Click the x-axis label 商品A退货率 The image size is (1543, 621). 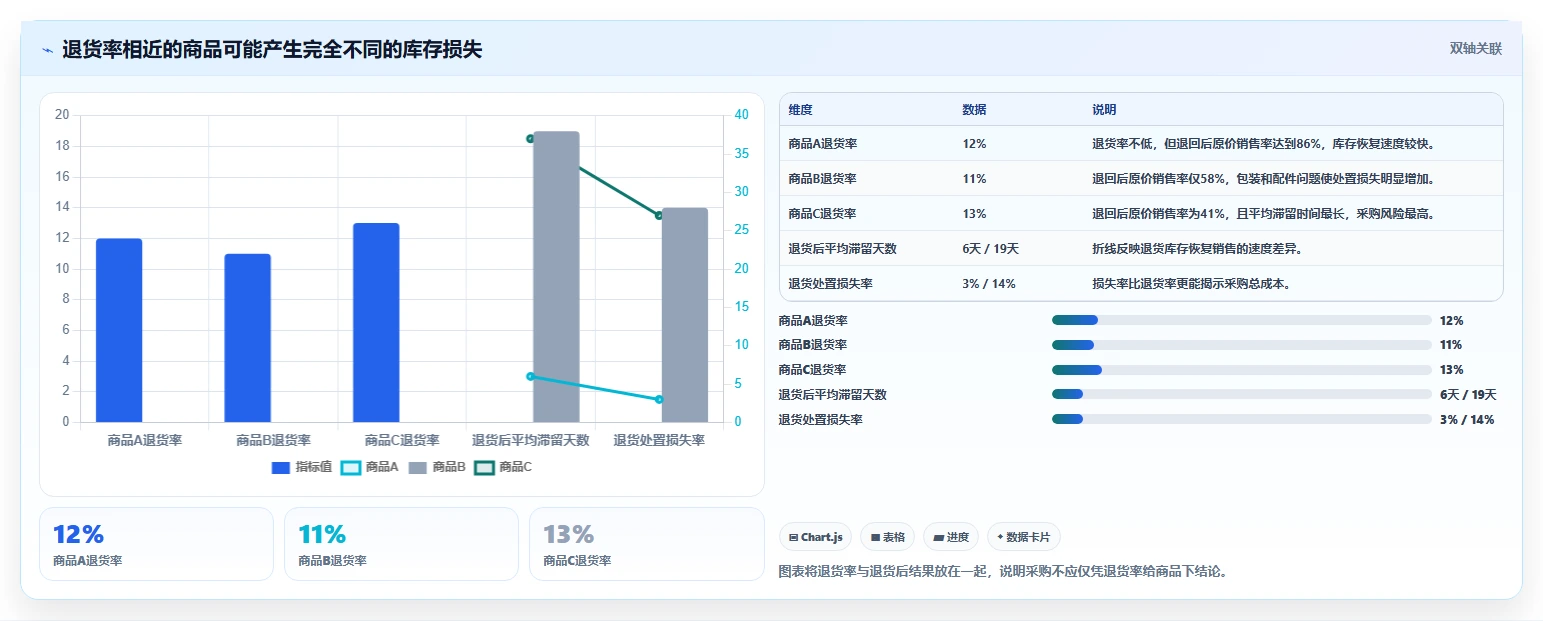coord(144,440)
